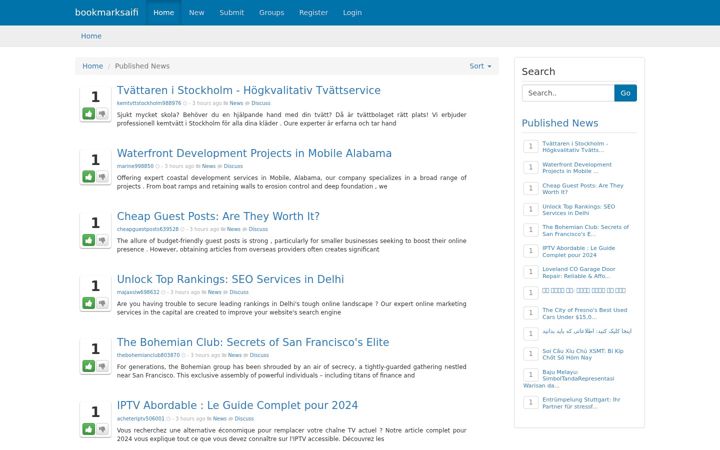Open sidebar link Waterfront Development Projects
The width and height of the screenshot is (720, 450).
pos(577,168)
